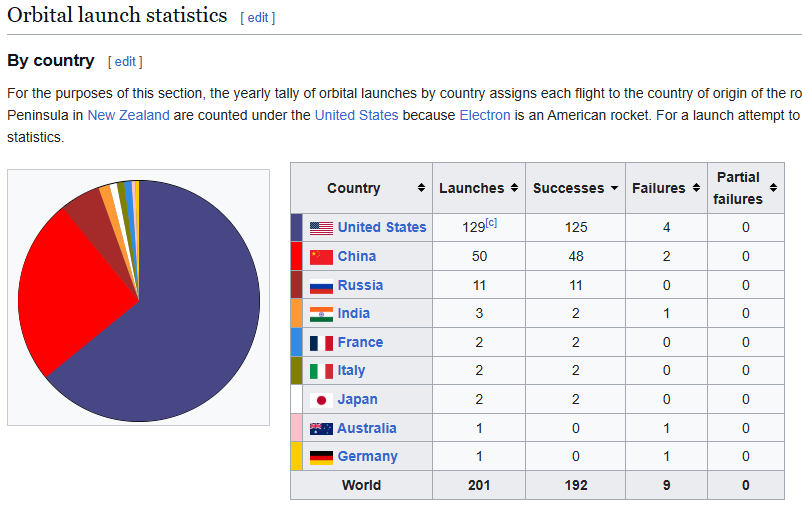Click the China red color swatch
The image size is (802, 518).
click(x=297, y=256)
